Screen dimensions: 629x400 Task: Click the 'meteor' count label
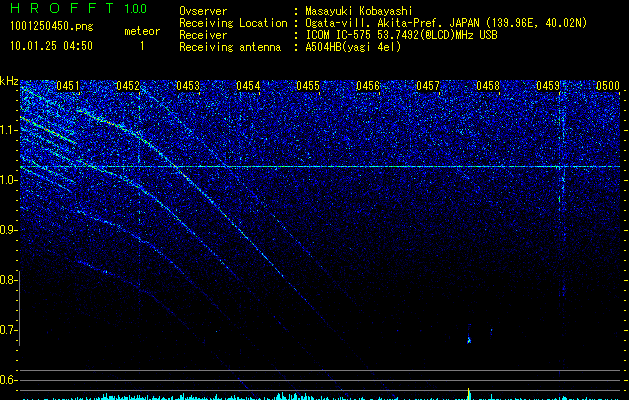click(142, 31)
